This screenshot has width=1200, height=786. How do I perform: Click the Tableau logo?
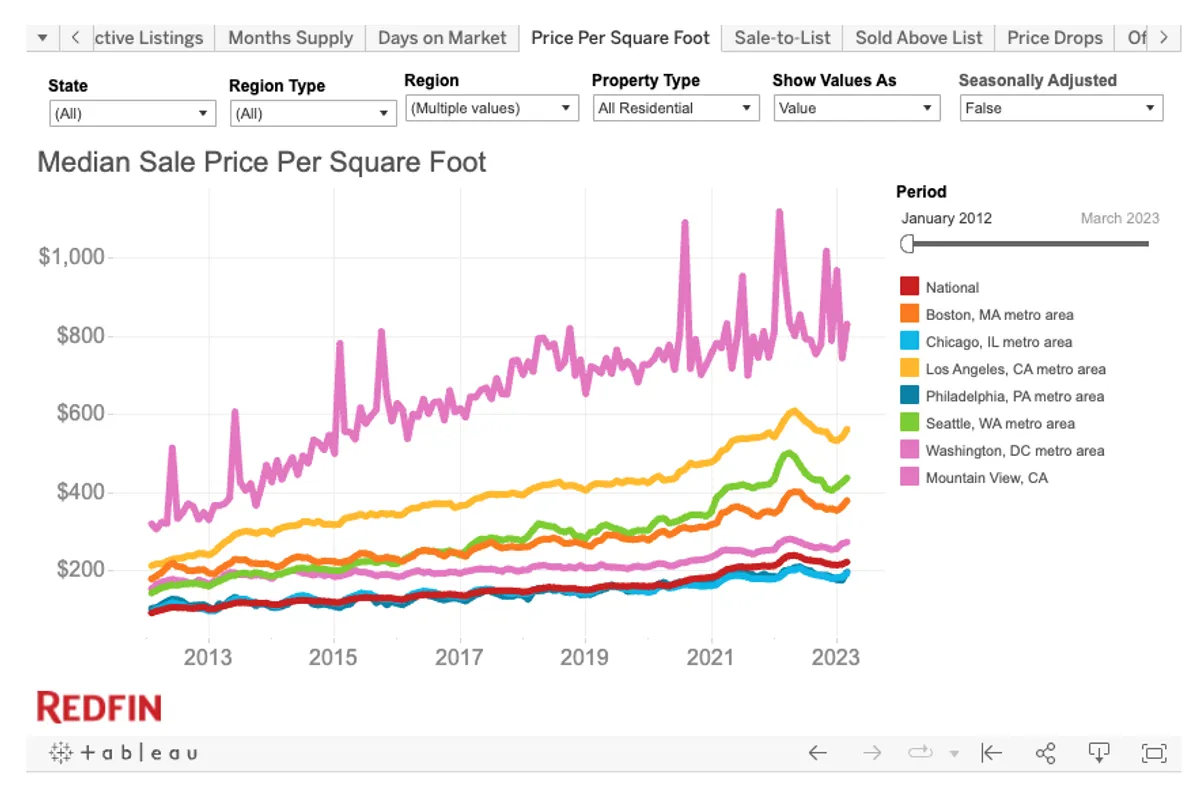click(123, 753)
